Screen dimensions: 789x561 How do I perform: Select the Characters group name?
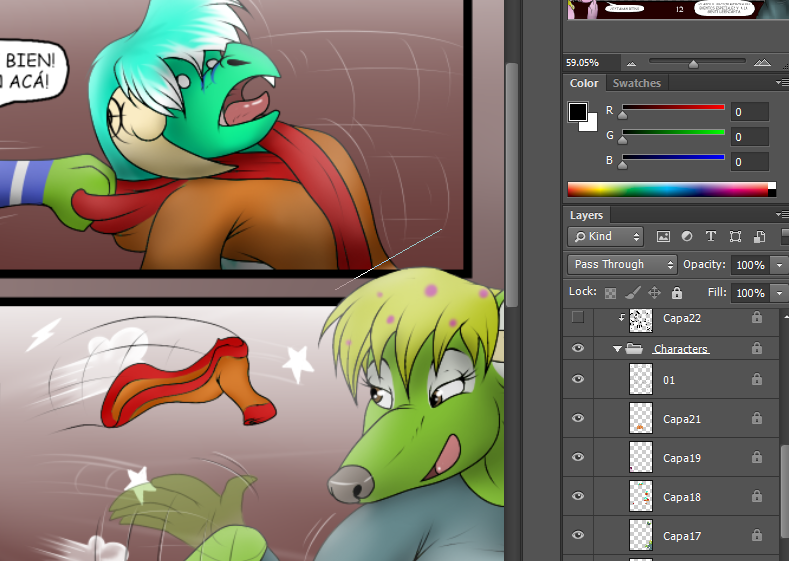click(681, 349)
